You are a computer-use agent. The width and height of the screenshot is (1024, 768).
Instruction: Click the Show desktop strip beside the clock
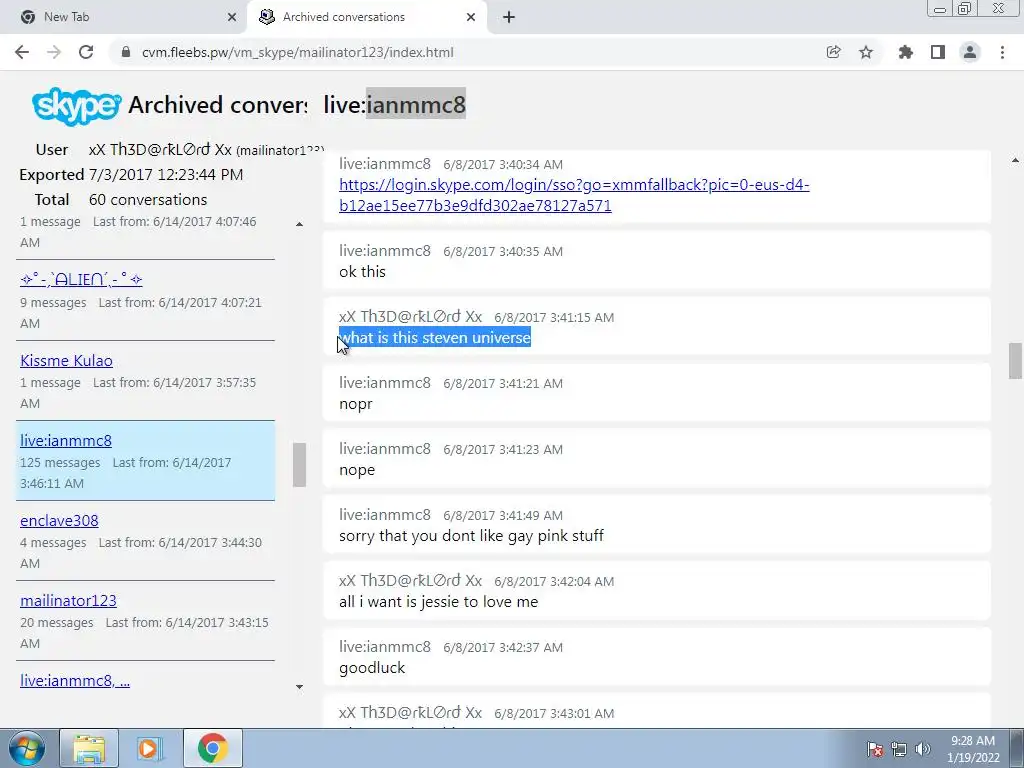point(1017,748)
